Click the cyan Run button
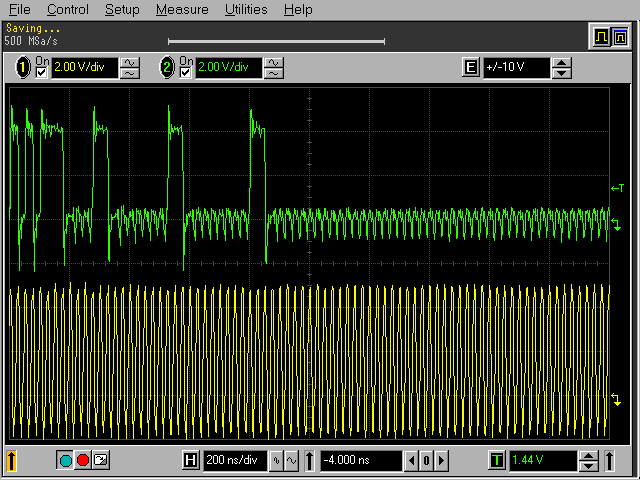The width and height of the screenshot is (640, 480). coord(65,460)
